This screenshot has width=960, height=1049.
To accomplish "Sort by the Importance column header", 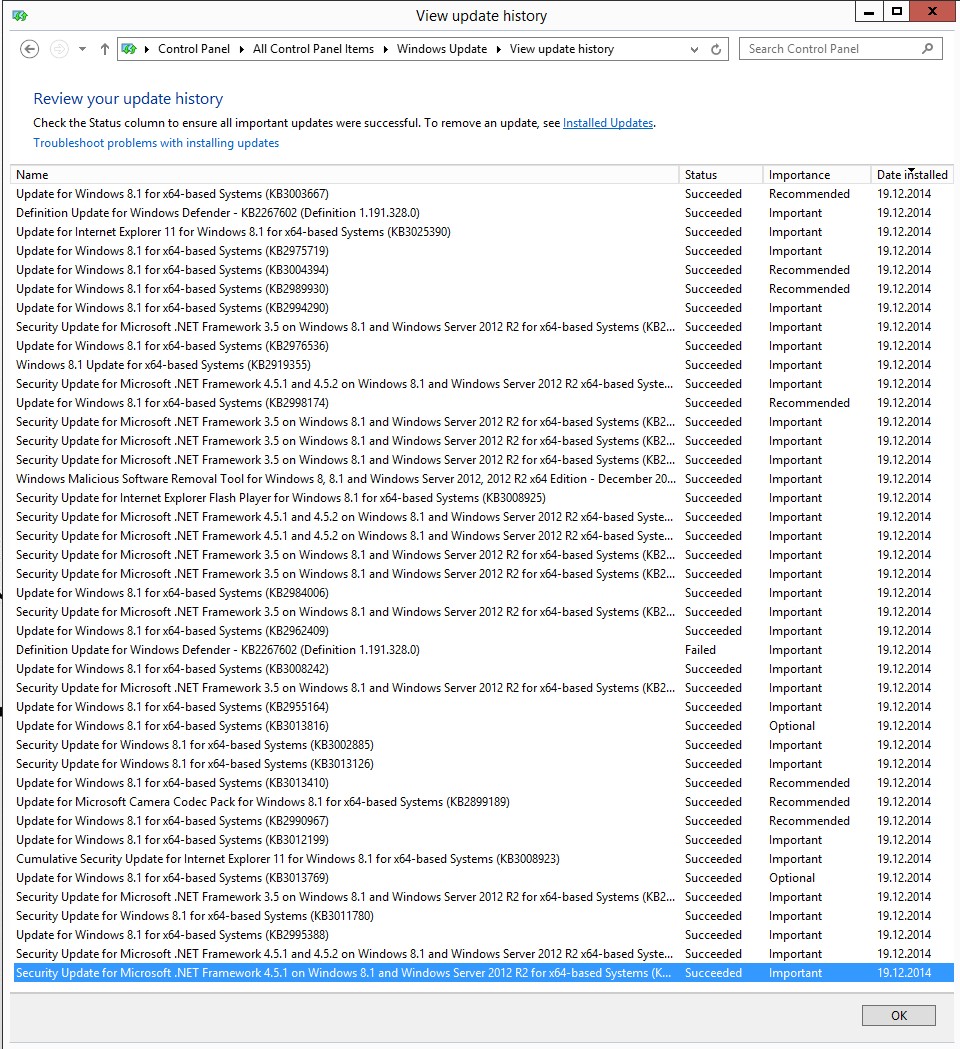I will [x=816, y=175].
